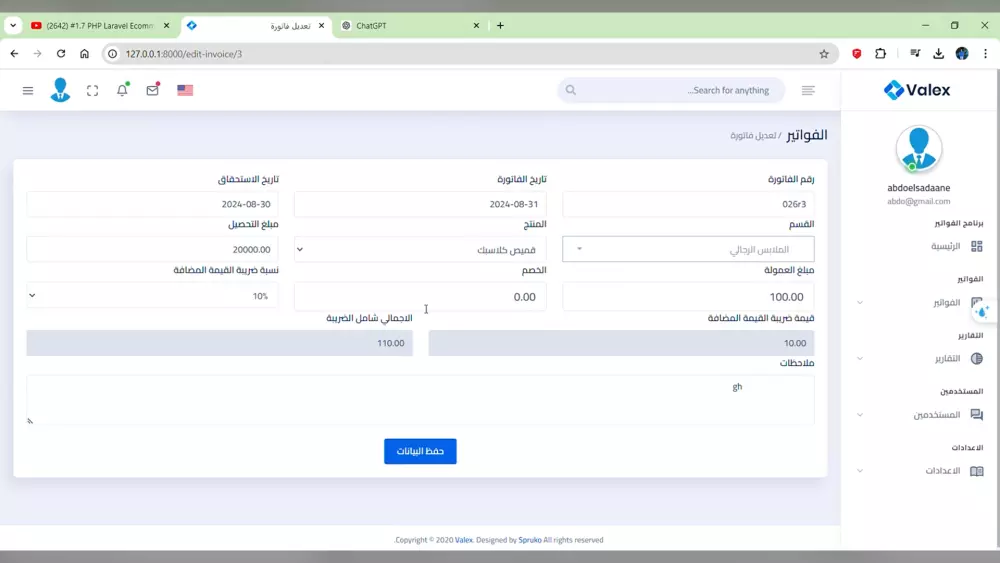The image size is (1000, 563).
Task: Open the المنتج product dropdown
Action: (420, 249)
